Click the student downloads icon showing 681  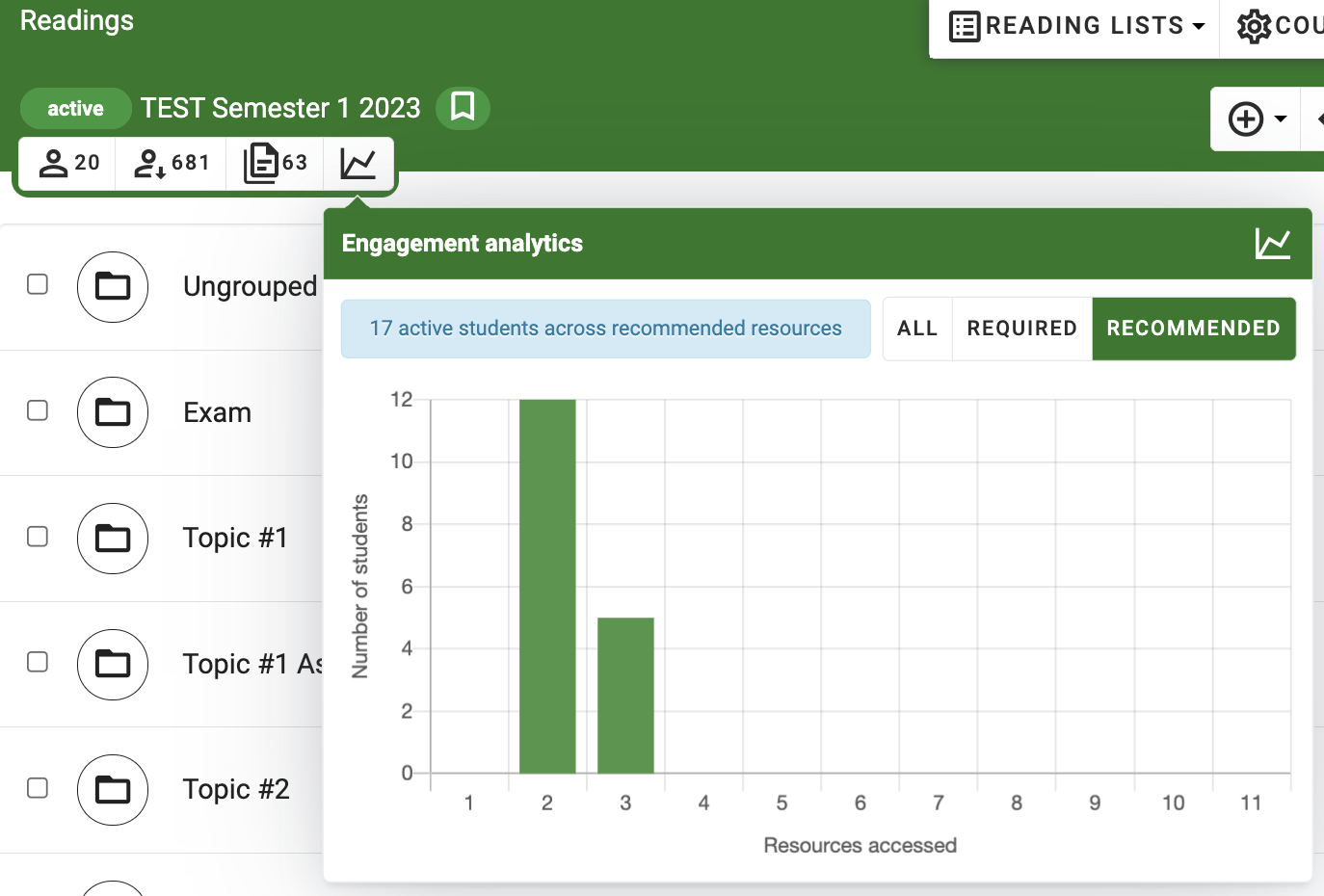pos(170,163)
